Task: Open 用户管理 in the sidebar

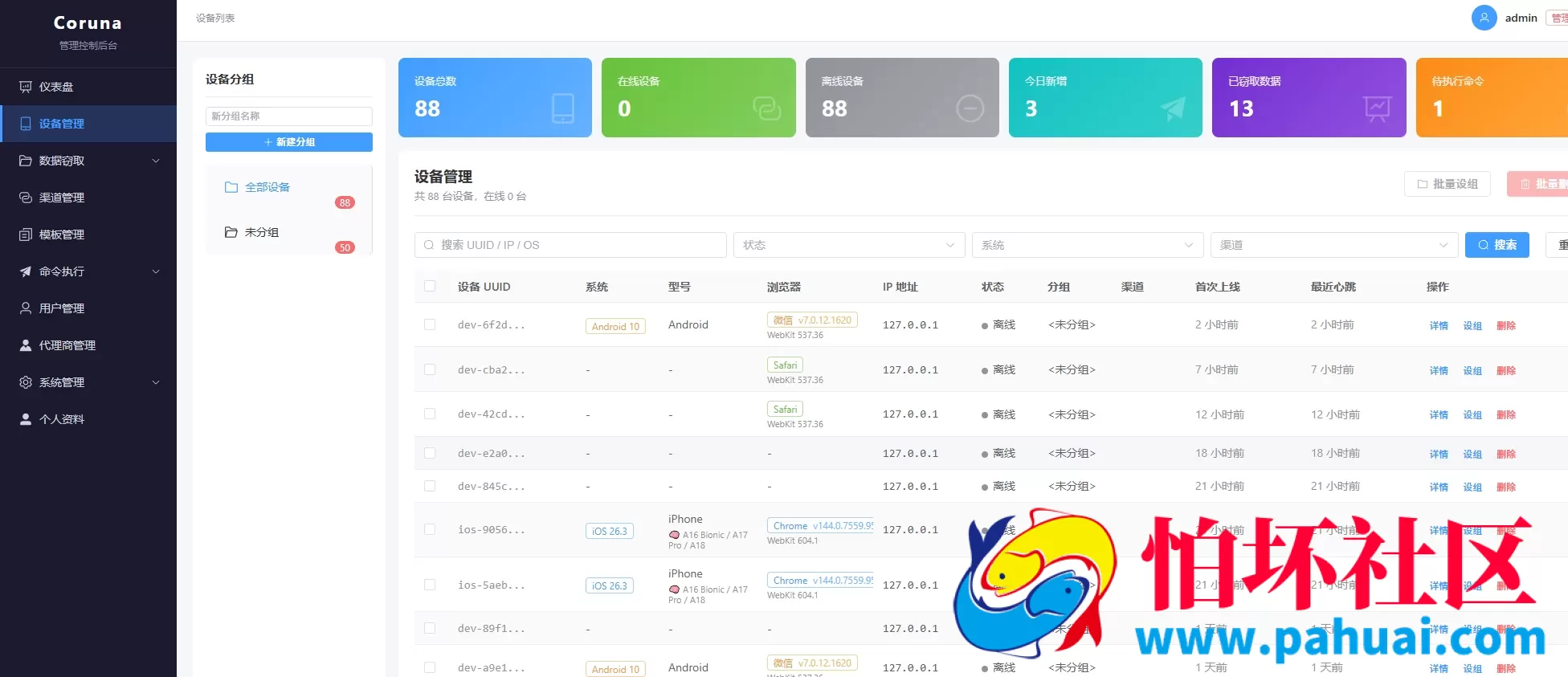Action: [x=88, y=308]
